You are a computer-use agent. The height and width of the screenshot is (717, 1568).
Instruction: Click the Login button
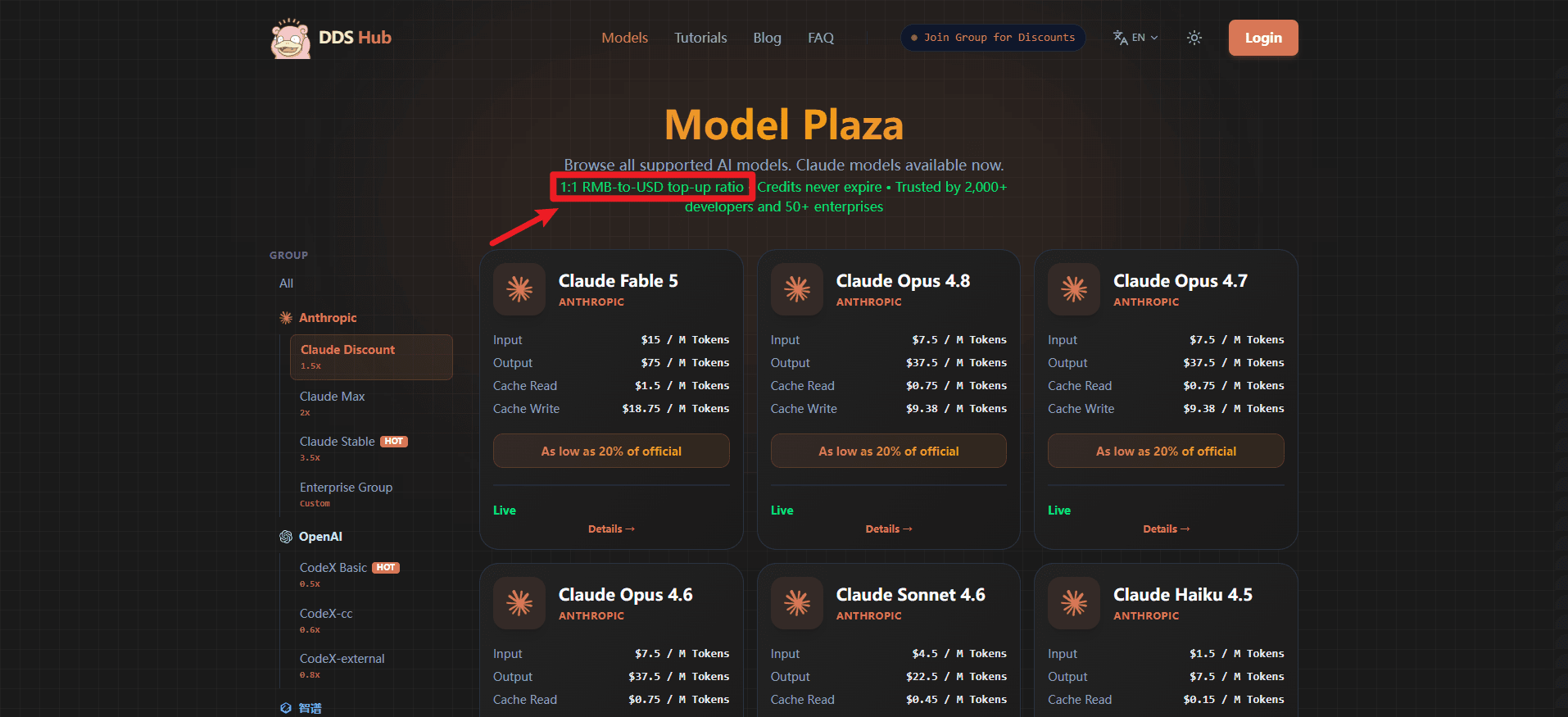[x=1263, y=38]
